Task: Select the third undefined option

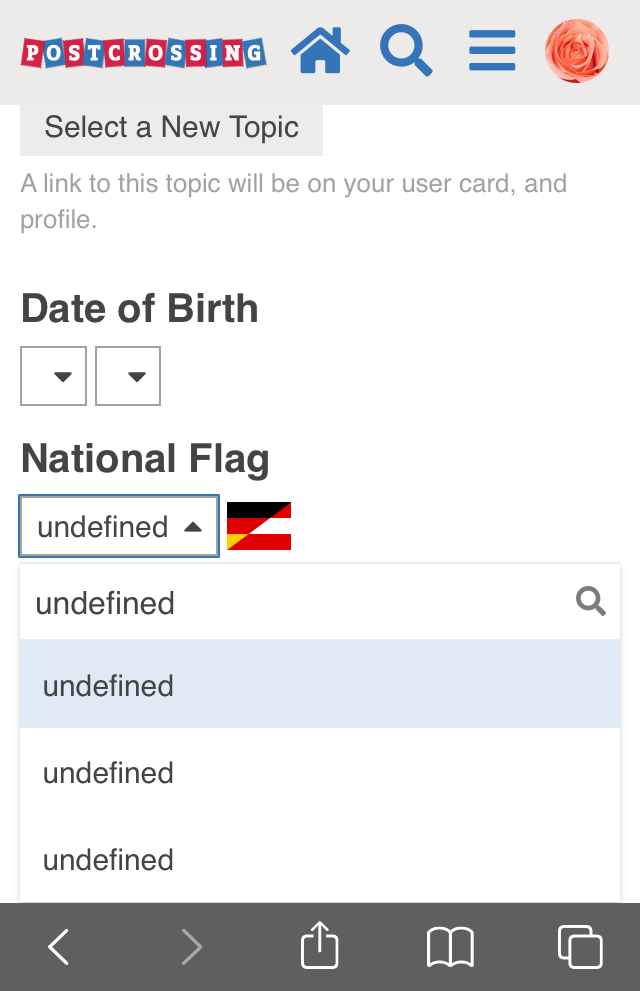Action: point(320,859)
